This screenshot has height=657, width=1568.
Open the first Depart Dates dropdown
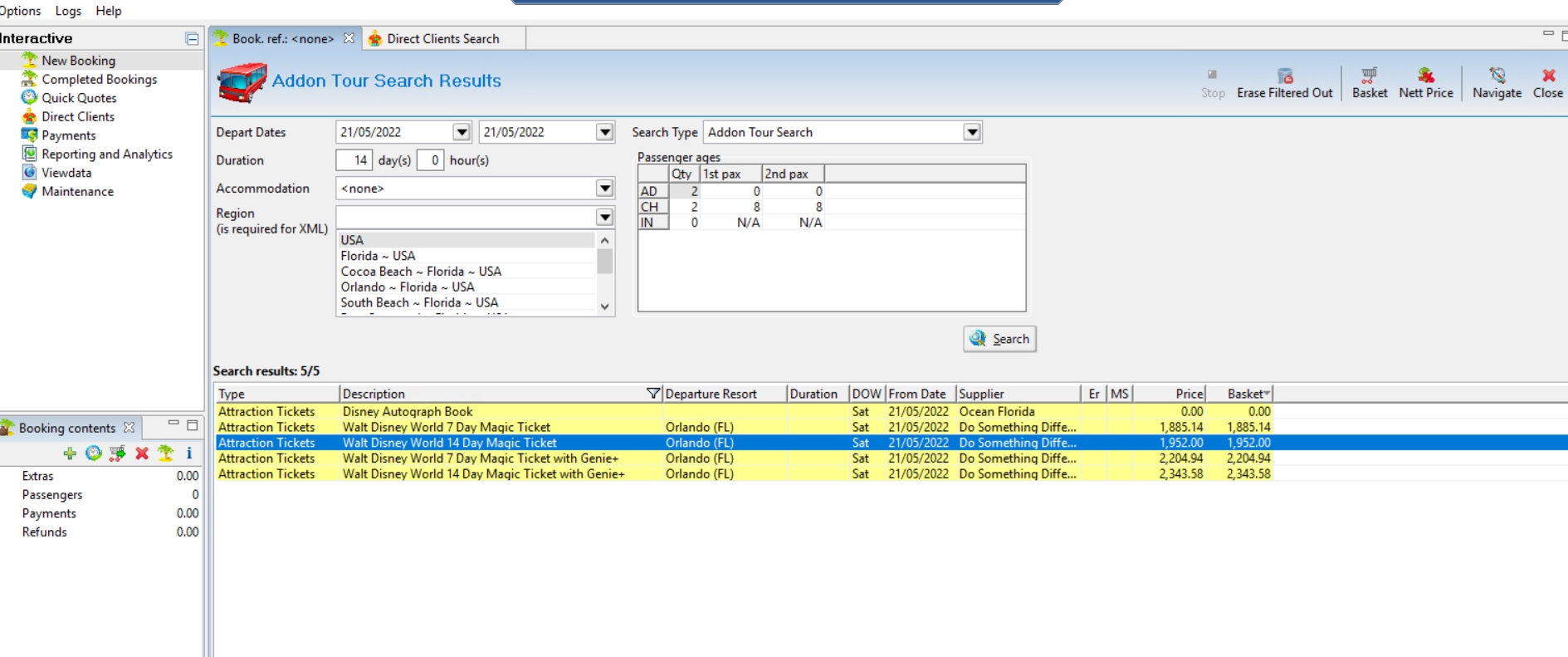tap(462, 132)
